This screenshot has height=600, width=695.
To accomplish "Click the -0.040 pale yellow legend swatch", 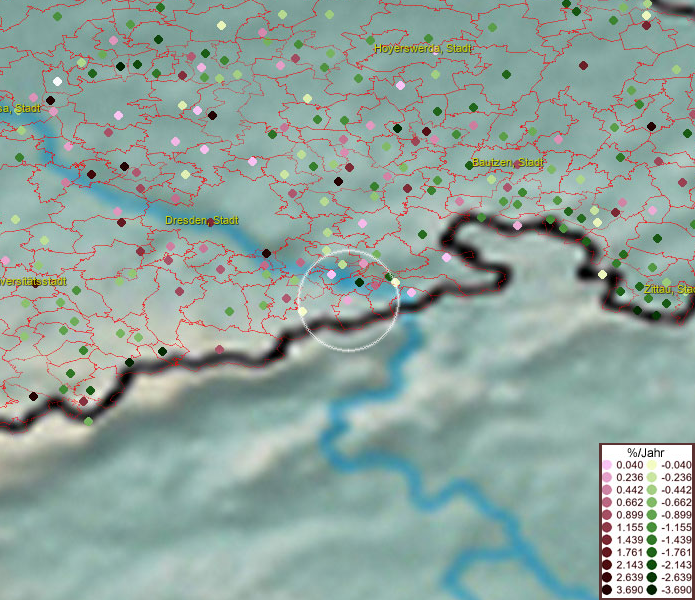I will tap(650, 466).
